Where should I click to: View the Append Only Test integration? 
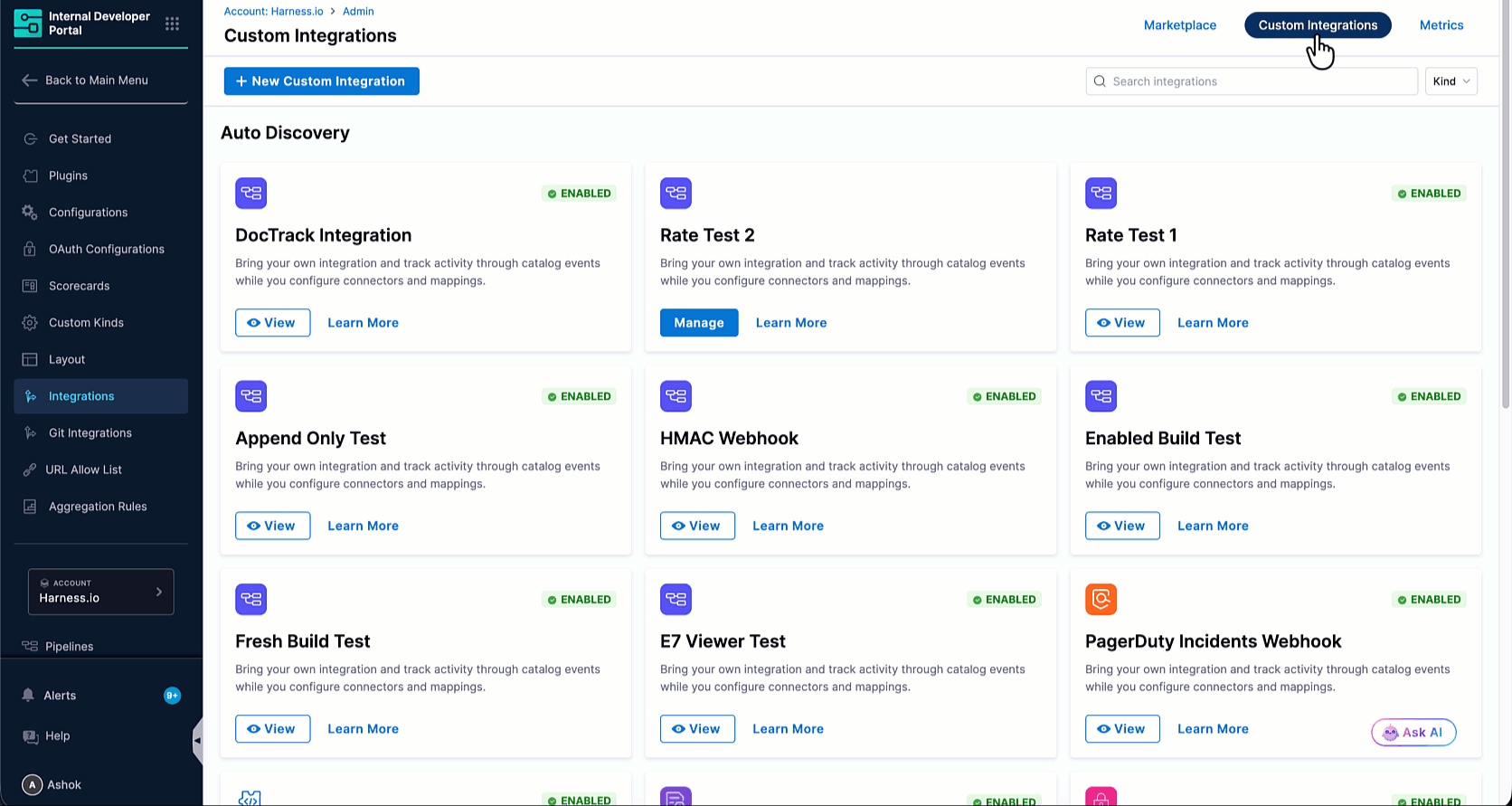tap(273, 526)
